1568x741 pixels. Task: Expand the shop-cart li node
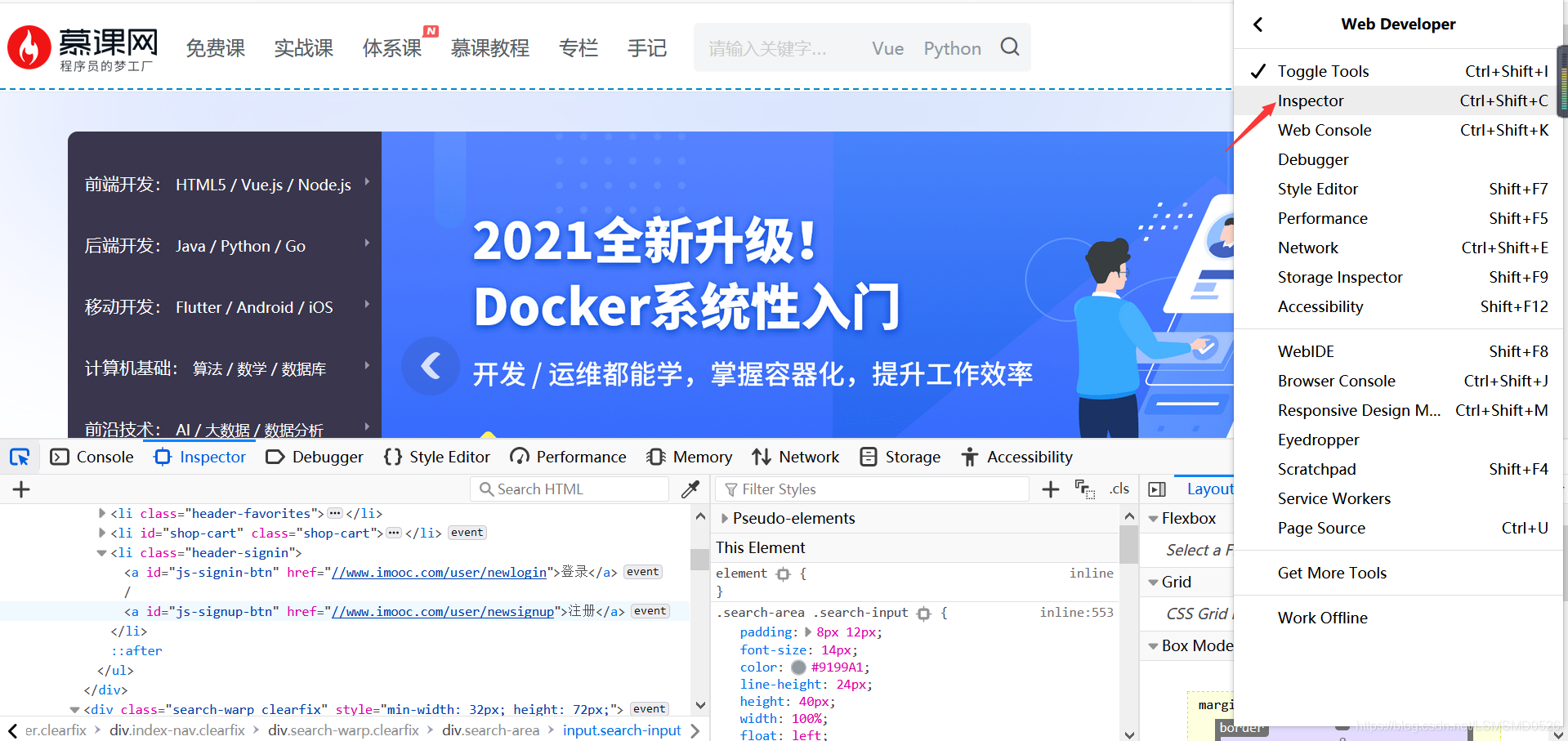pyautogui.click(x=101, y=533)
